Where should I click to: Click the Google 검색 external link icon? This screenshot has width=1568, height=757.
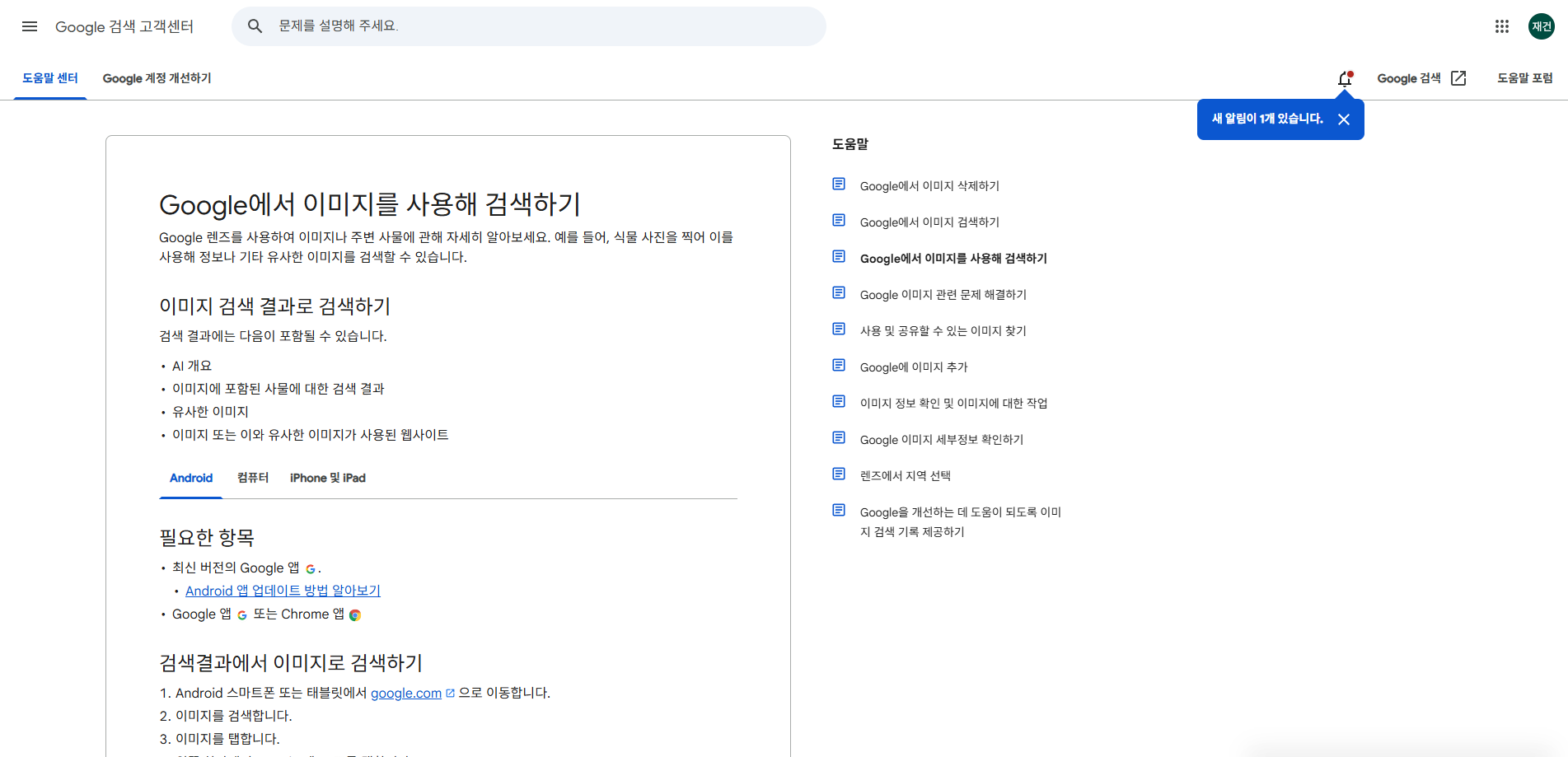(x=1458, y=78)
